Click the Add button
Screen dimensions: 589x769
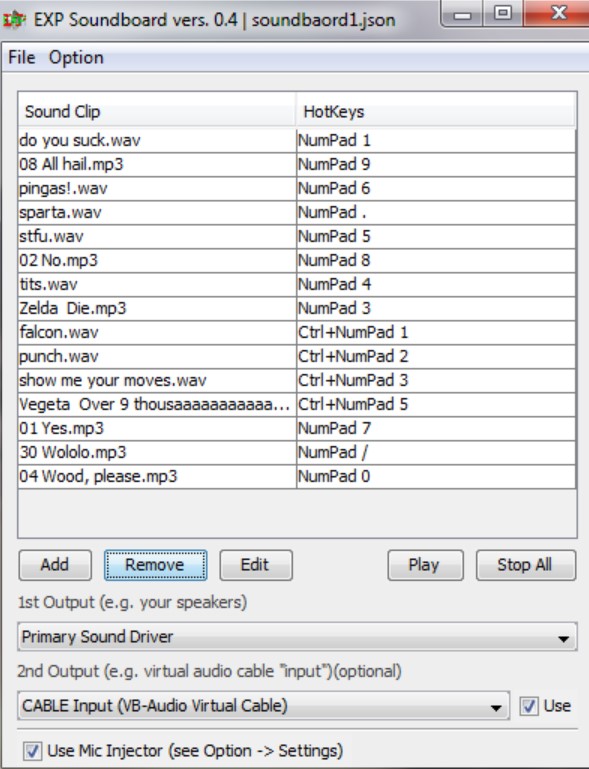(55, 565)
